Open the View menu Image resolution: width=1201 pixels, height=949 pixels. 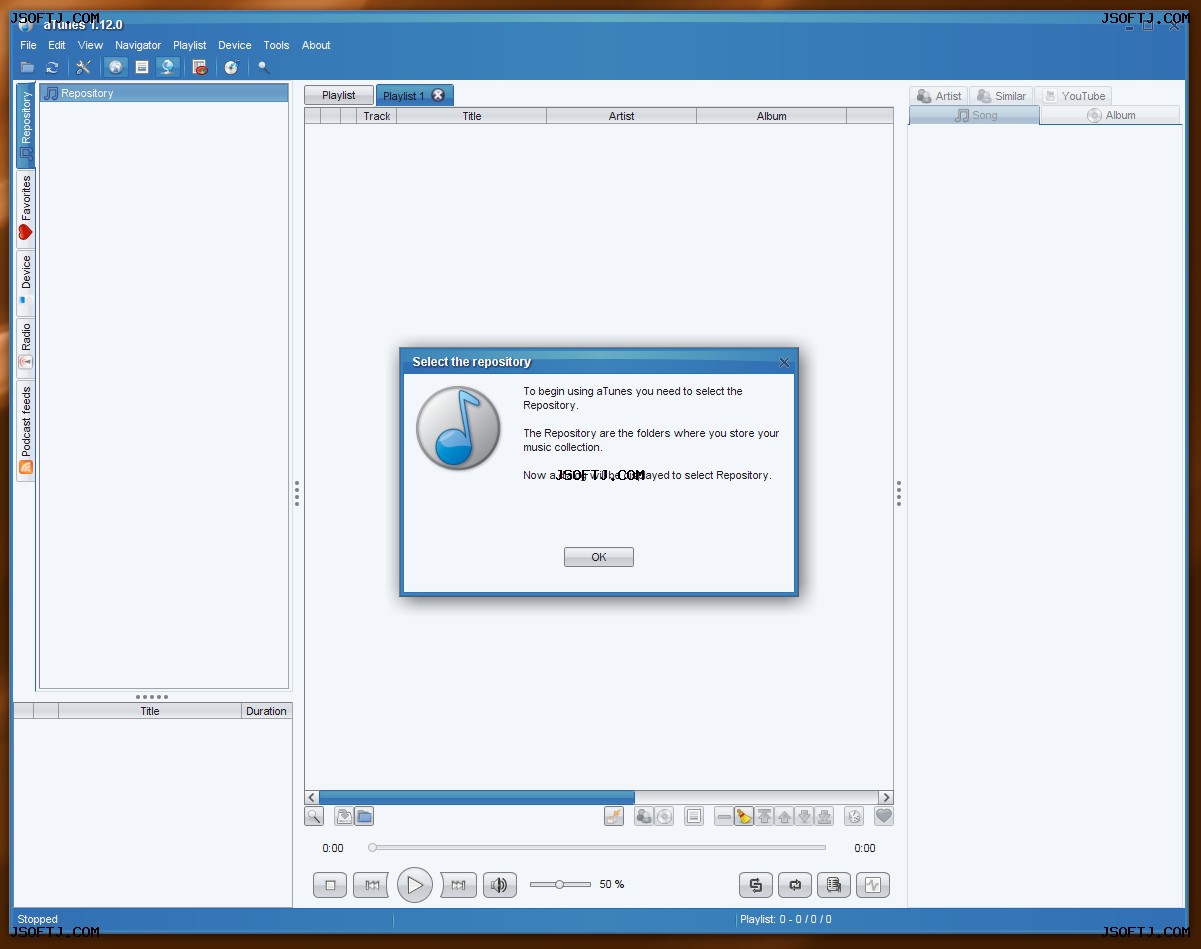90,45
